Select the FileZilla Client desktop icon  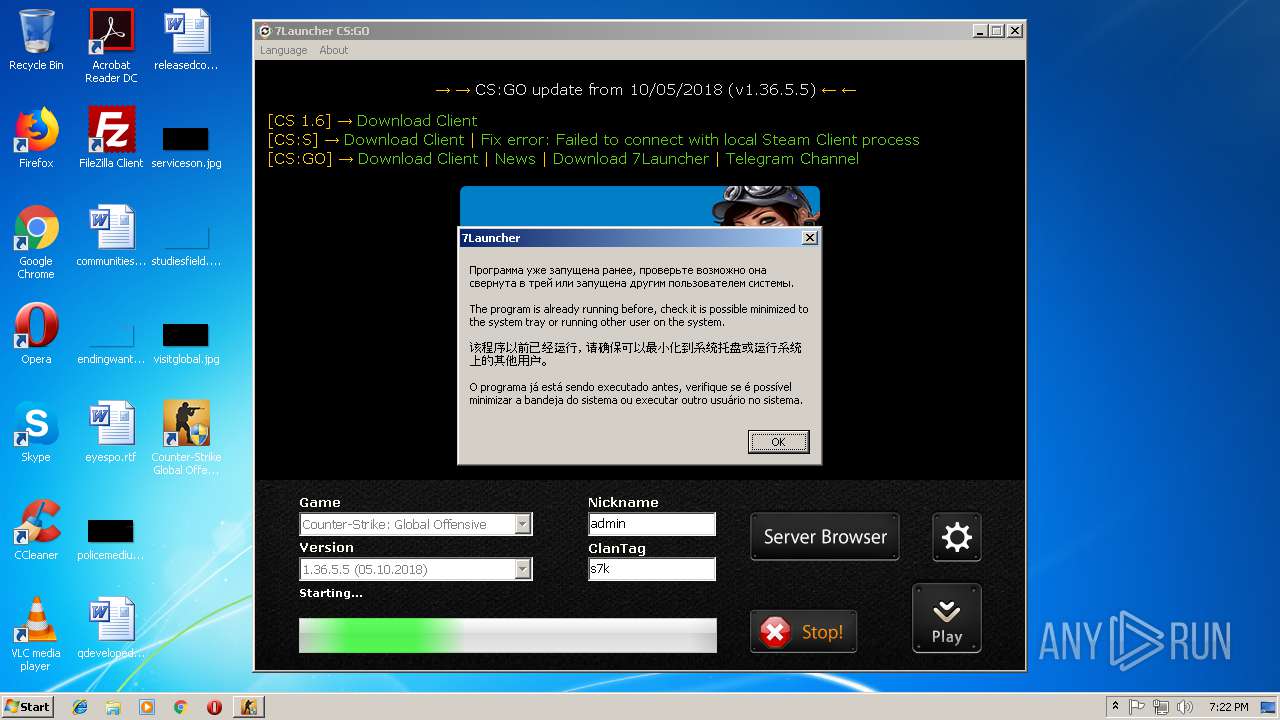tap(111, 138)
